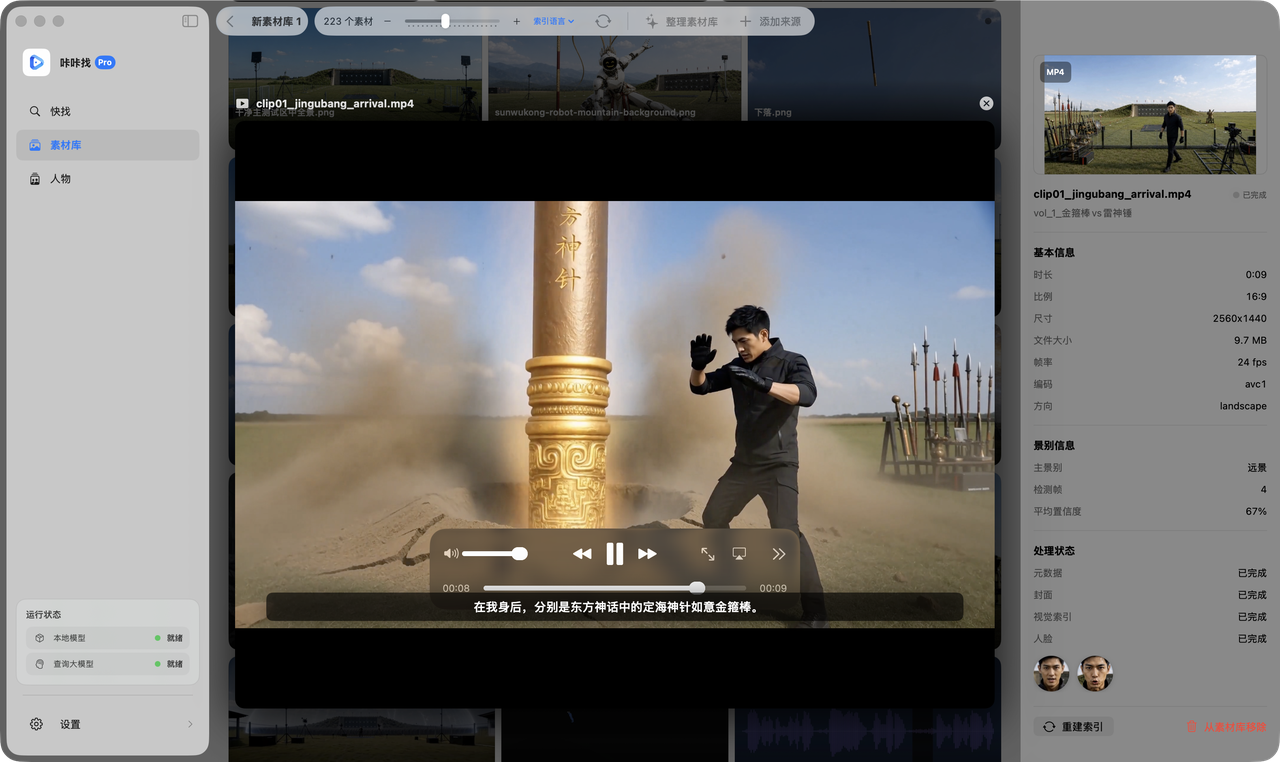
Task: Click the 24 fps frame rate value
Action: [x=1252, y=362]
